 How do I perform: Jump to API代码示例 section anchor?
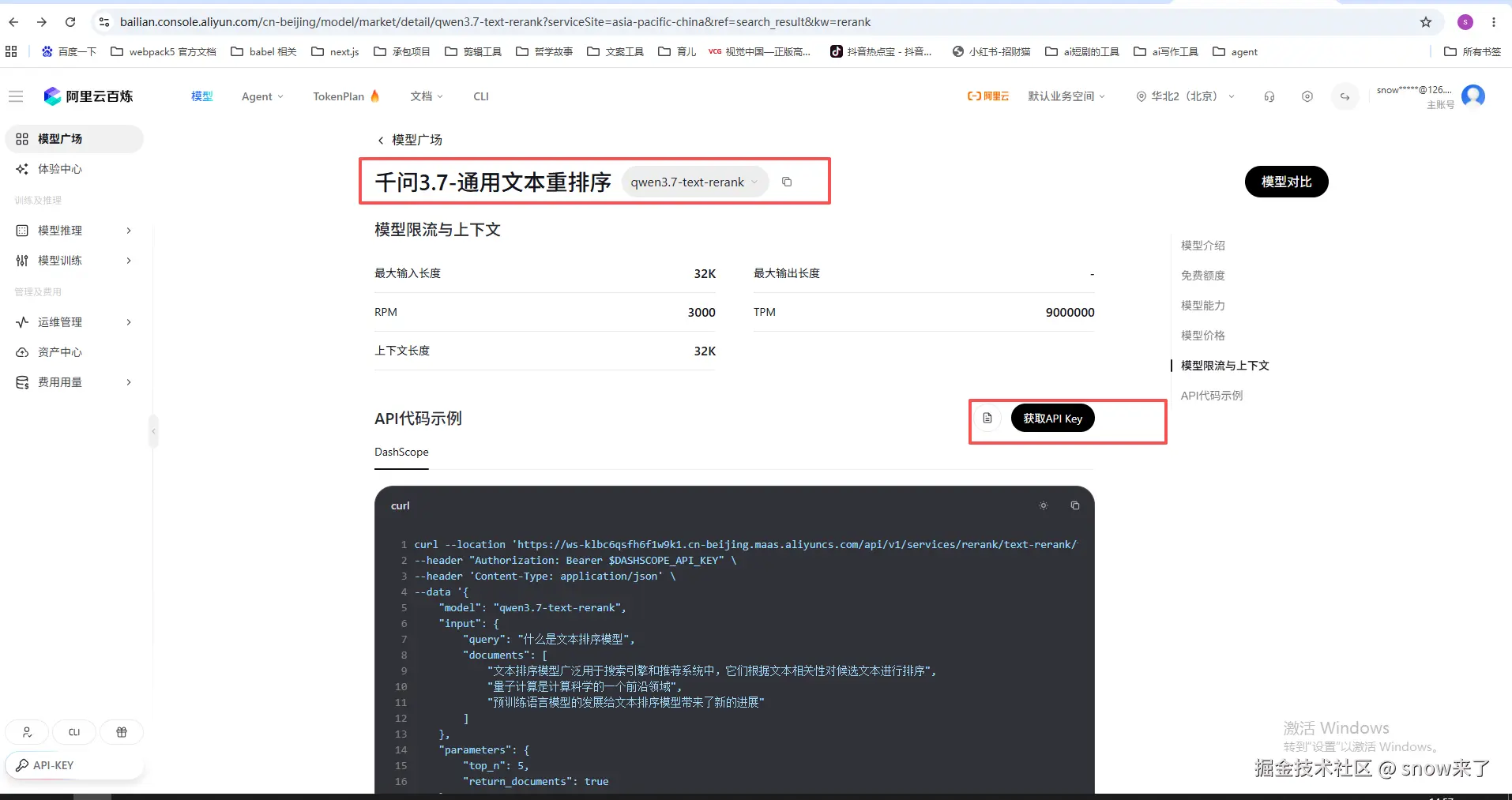click(1212, 396)
